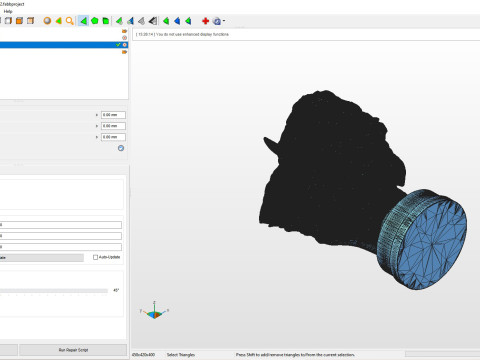Click the orange icon in the fourth tree row

(124, 52)
